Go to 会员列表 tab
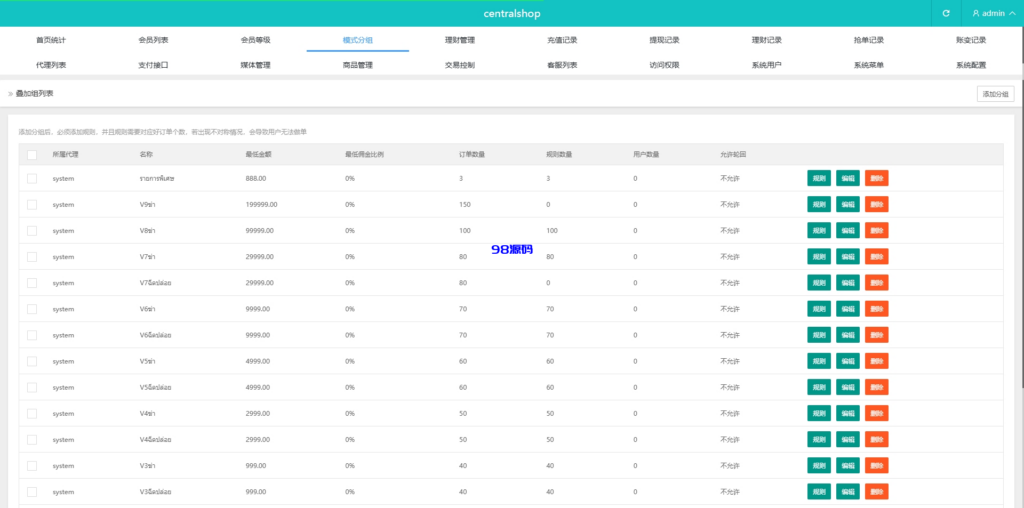1024x508 pixels. pyautogui.click(x=153, y=40)
